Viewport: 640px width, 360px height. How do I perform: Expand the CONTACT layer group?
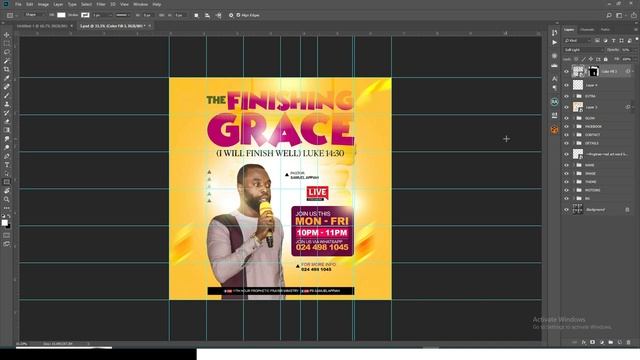[573, 135]
